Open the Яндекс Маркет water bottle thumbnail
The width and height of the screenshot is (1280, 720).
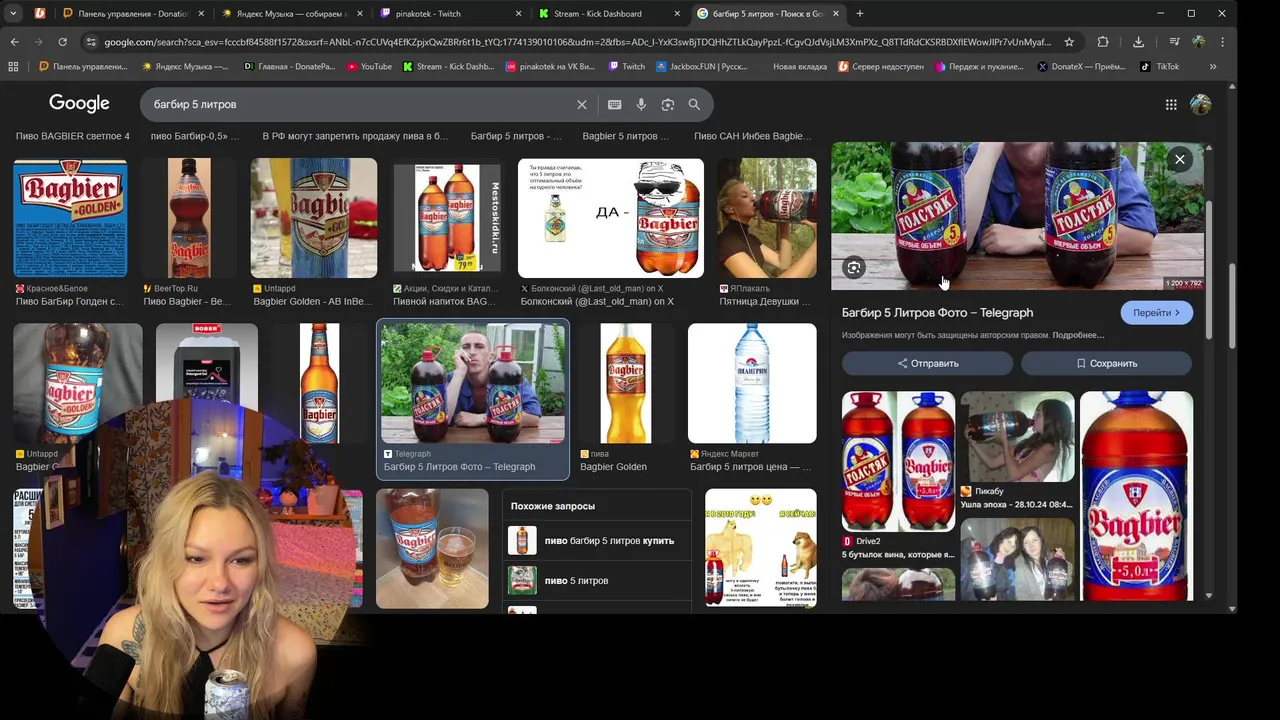click(x=752, y=383)
